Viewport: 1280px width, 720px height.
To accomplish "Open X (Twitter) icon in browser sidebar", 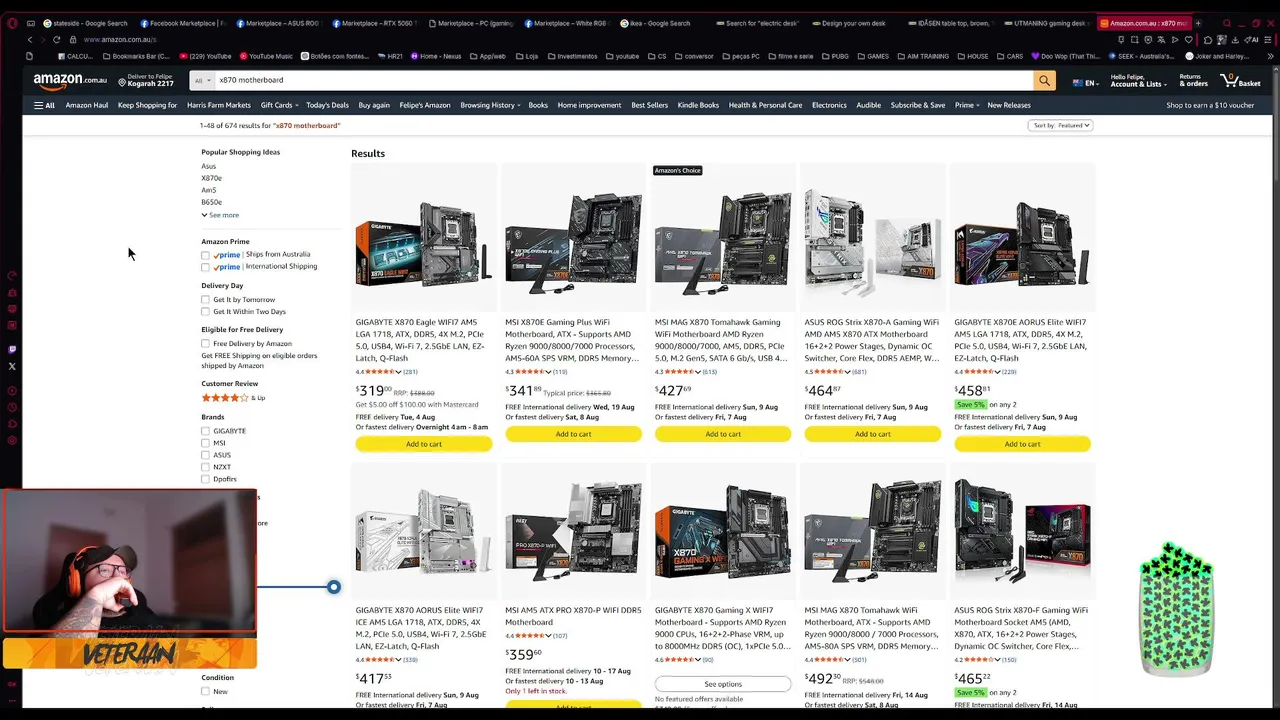I will 12,366.
